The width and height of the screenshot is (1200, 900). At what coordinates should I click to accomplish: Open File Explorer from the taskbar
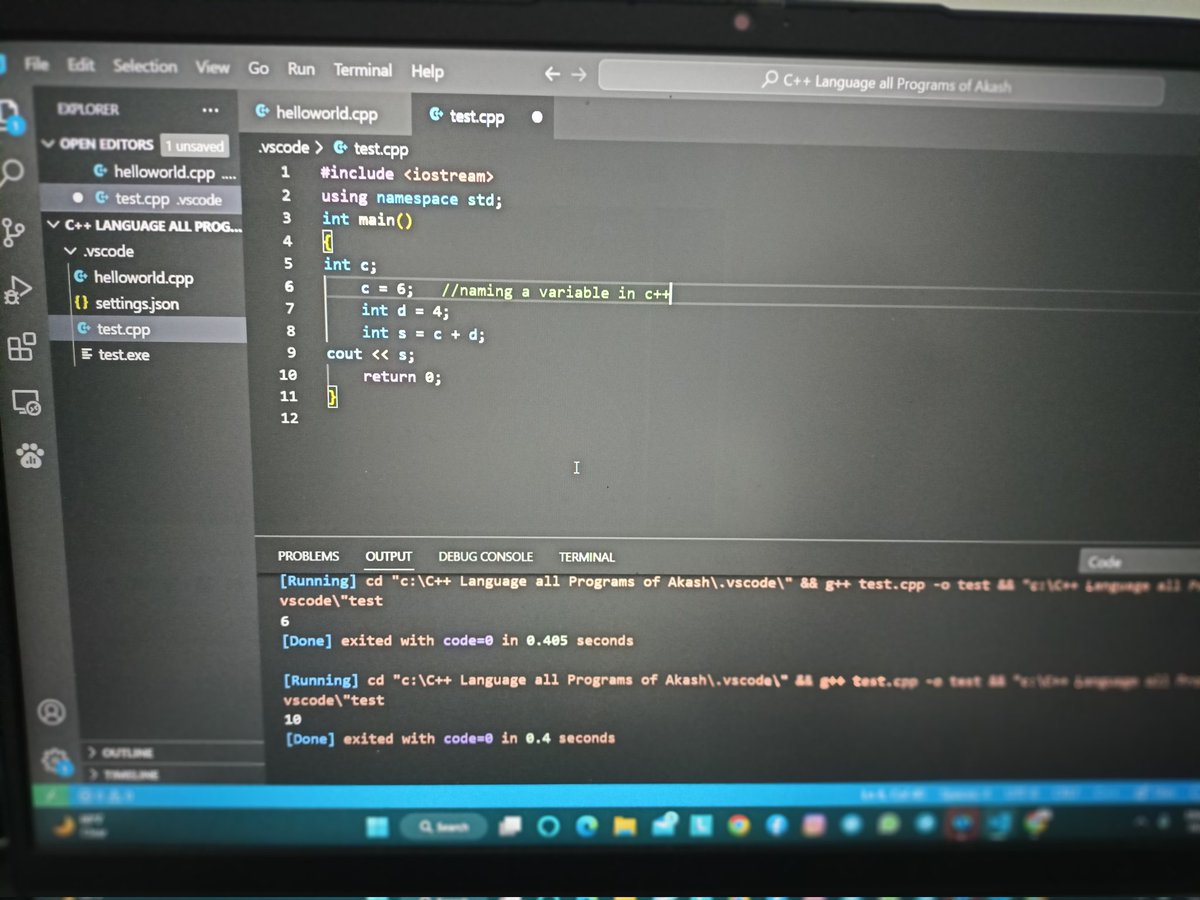coord(625,825)
